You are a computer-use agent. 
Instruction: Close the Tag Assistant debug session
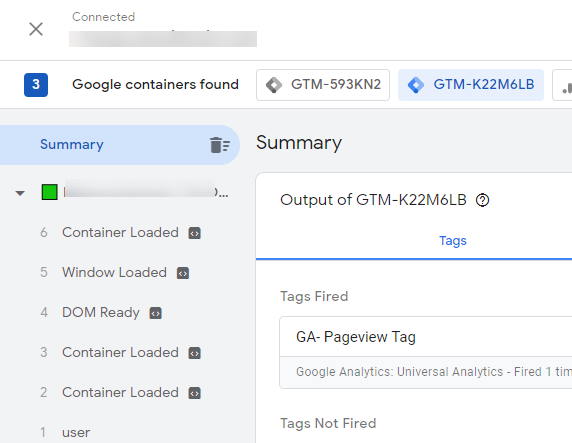[36, 29]
